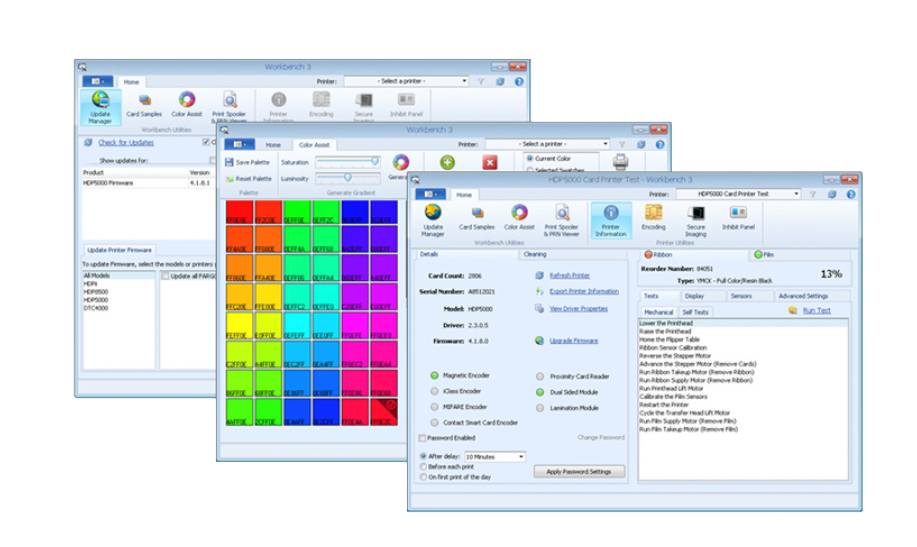This screenshot has height=547, width=917.
Task: Click the printer icon in Color Assist window
Action: 620,161
